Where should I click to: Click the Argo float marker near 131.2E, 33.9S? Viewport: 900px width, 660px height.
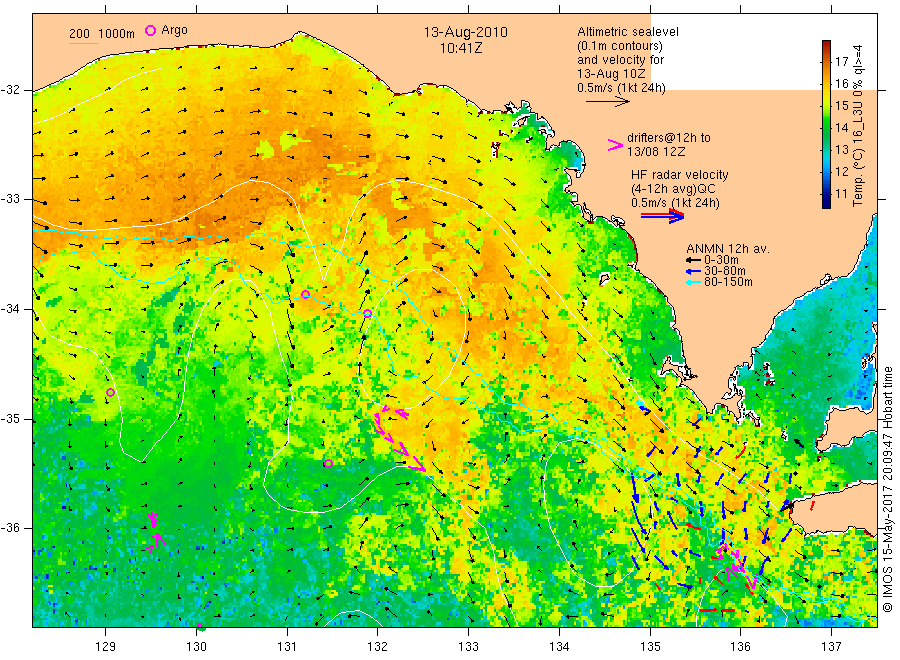tap(305, 294)
